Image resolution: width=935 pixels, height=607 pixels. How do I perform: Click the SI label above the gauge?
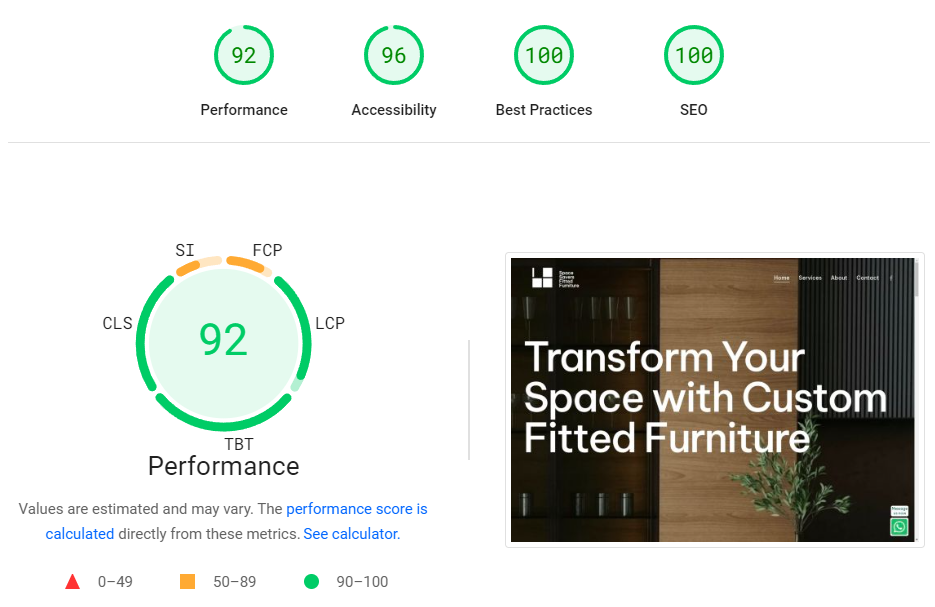coord(185,250)
